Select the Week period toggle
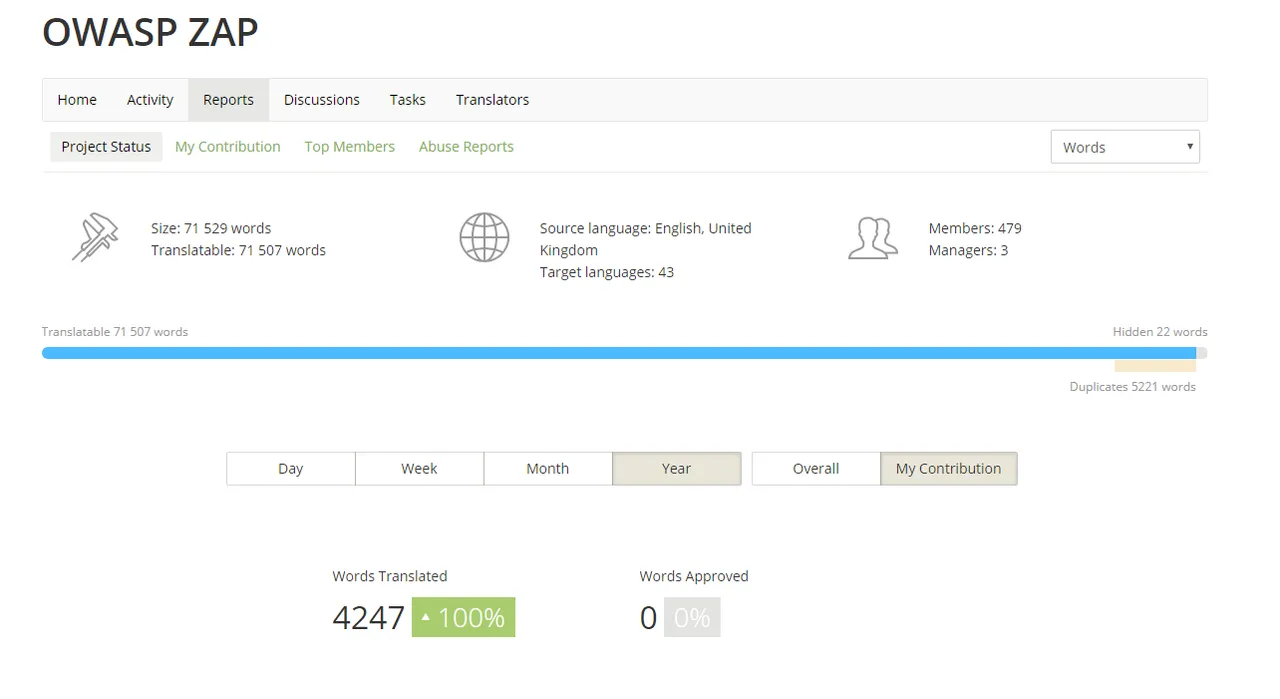This screenshot has height=699, width=1280. (419, 468)
